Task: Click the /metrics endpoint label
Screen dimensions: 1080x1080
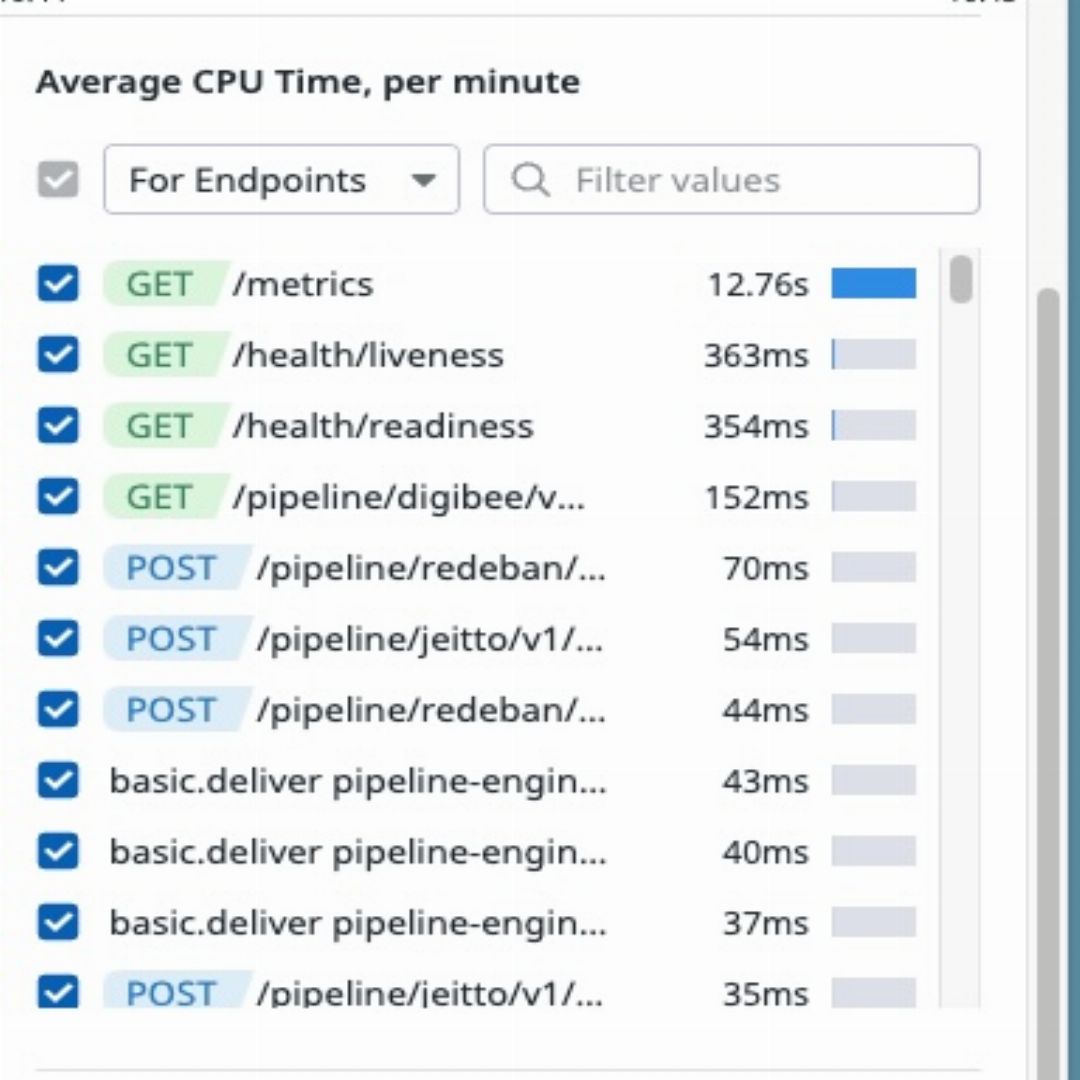Action: 304,284
